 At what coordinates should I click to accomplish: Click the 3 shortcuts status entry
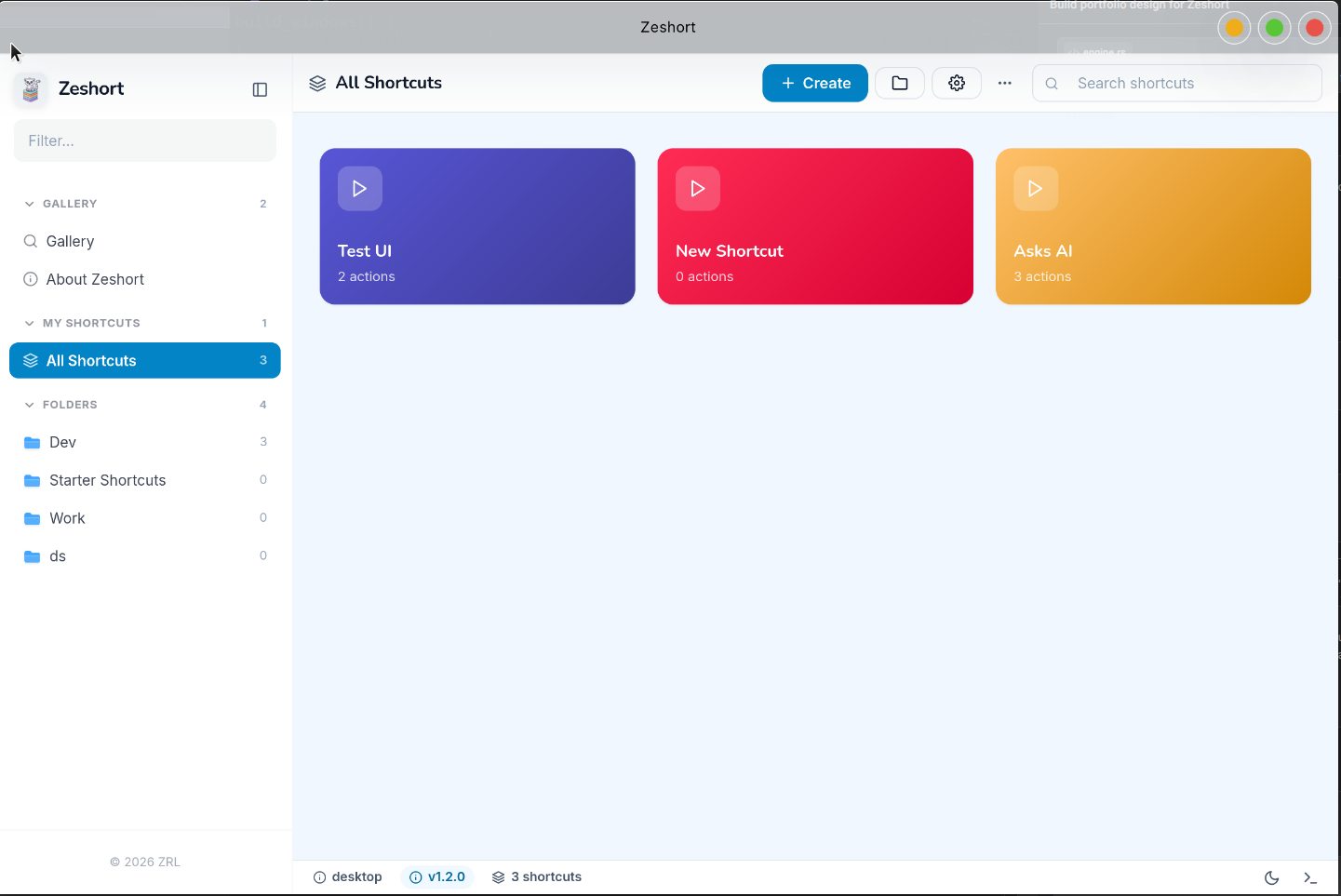(x=537, y=876)
